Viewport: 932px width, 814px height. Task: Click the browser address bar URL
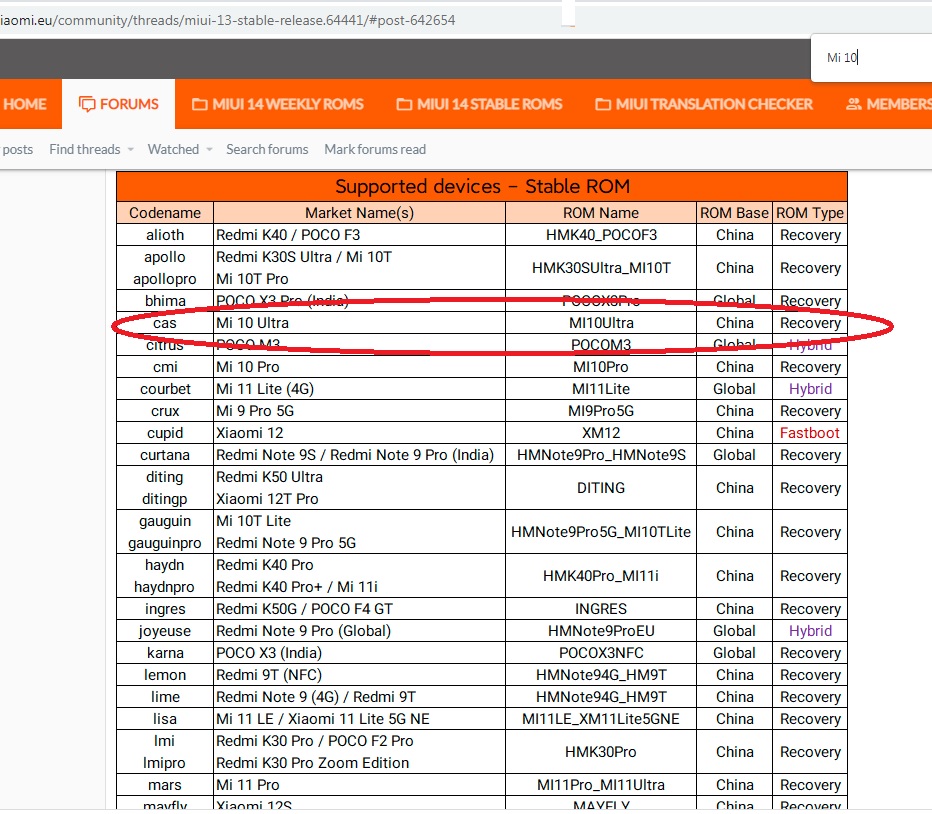click(228, 20)
